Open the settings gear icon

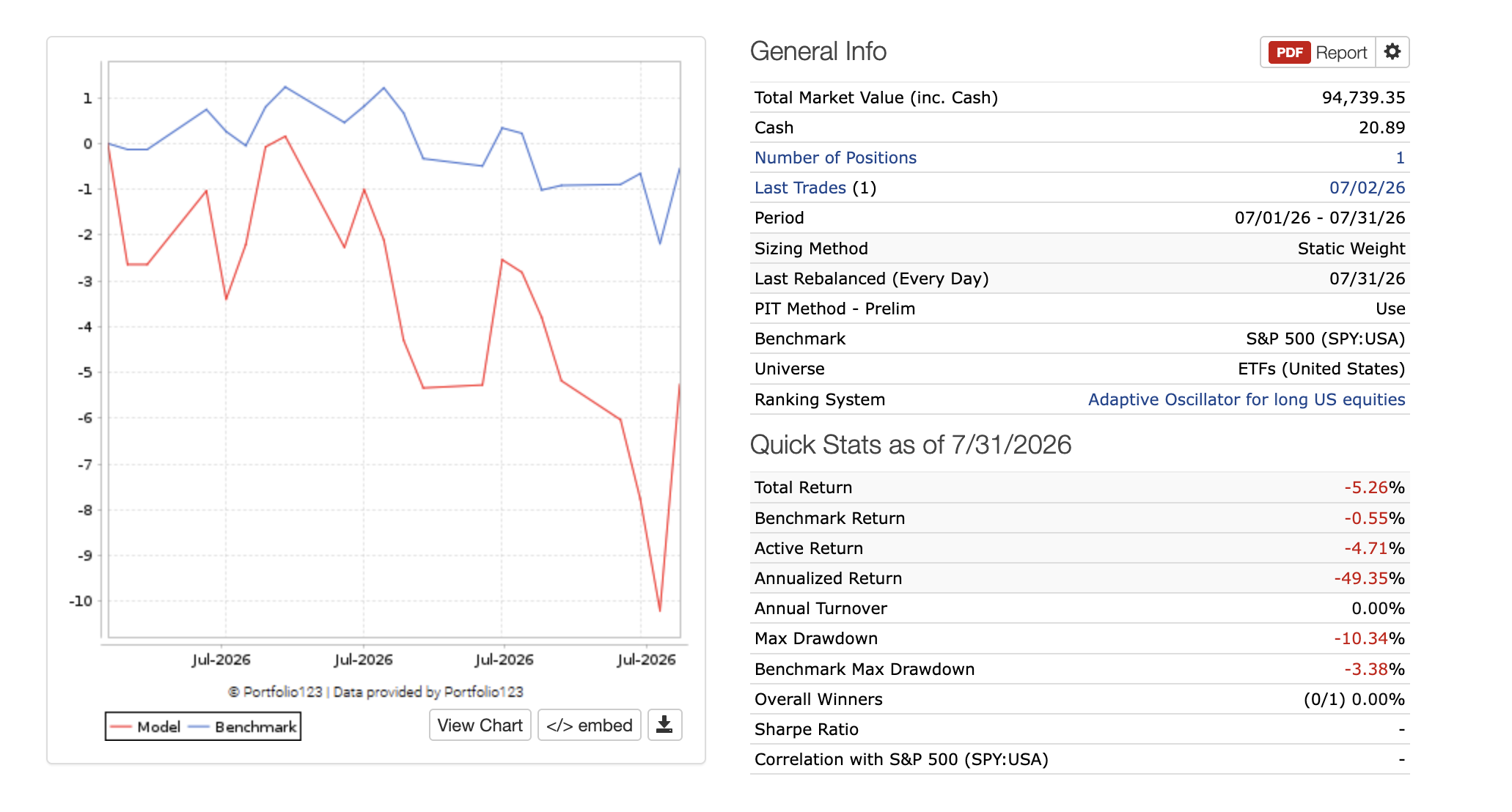coord(1392,52)
